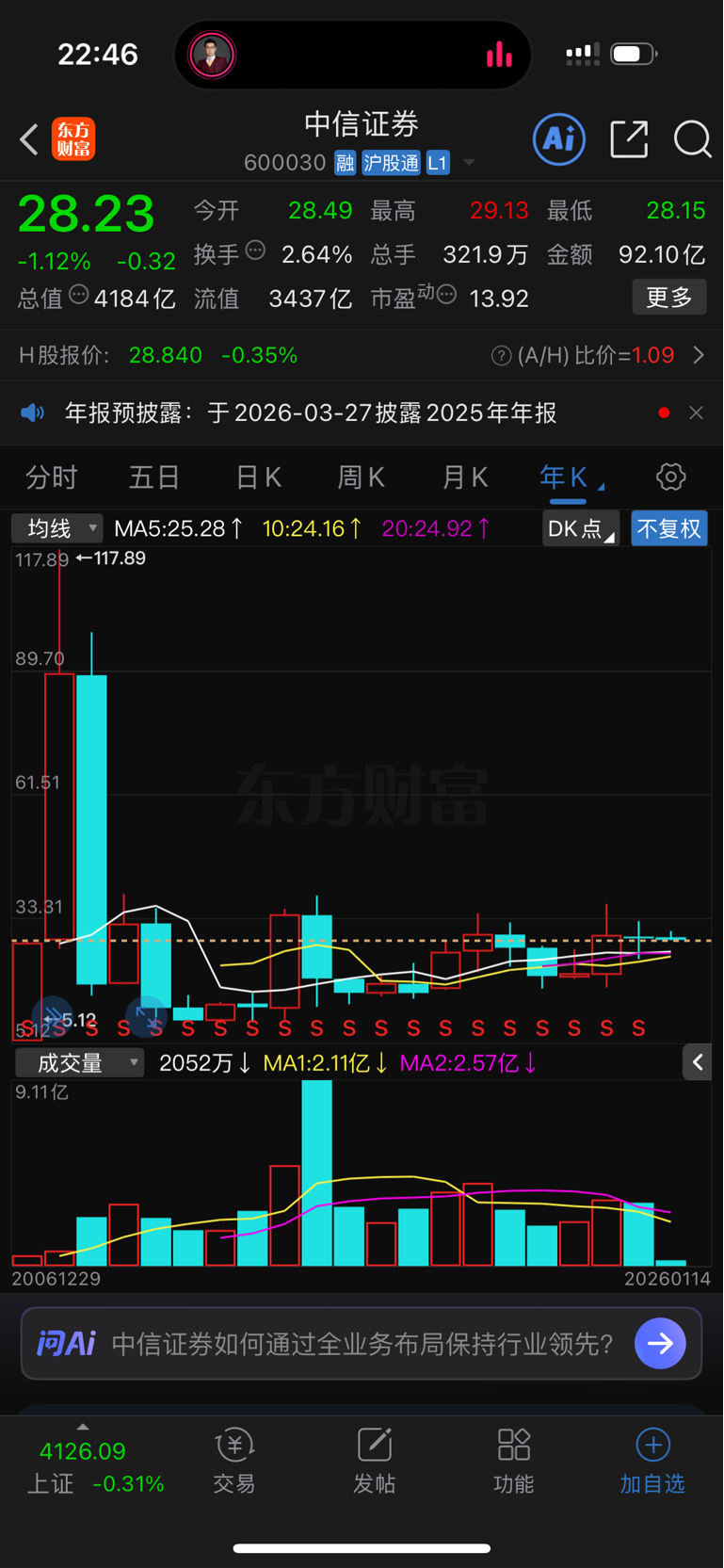
Task: Tap the 总值 info icon
Action: tap(79, 295)
